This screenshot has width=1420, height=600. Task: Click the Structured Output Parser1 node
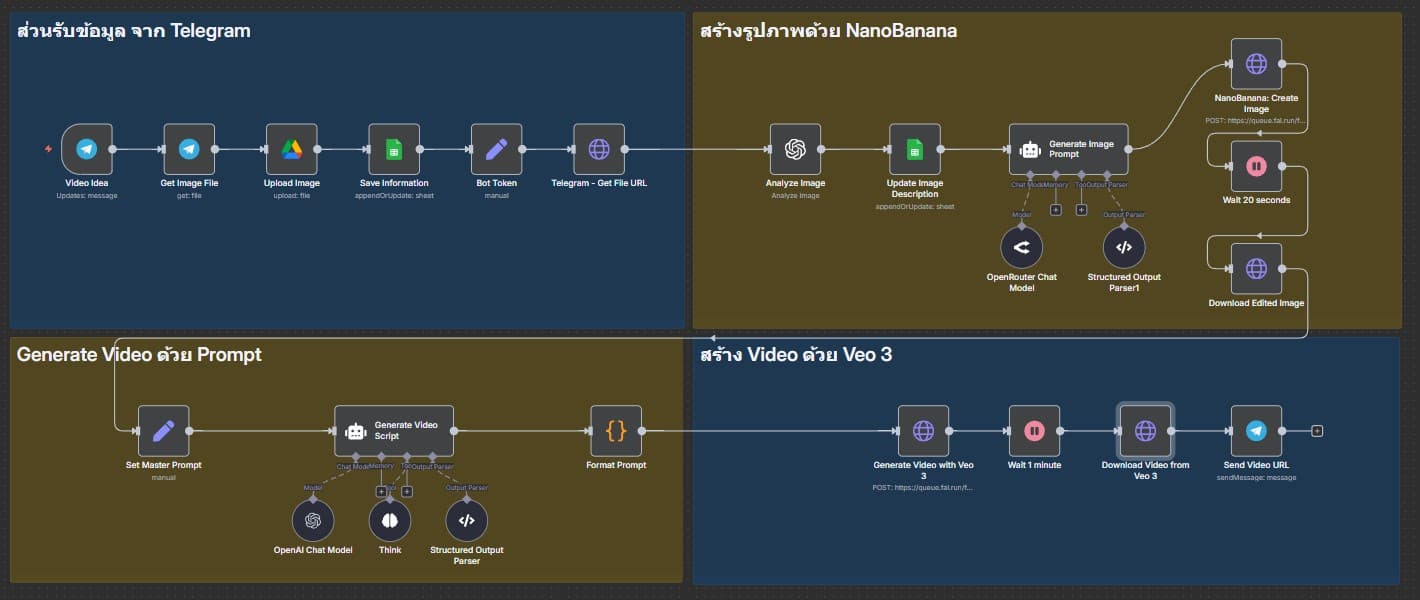[1124, 247]
